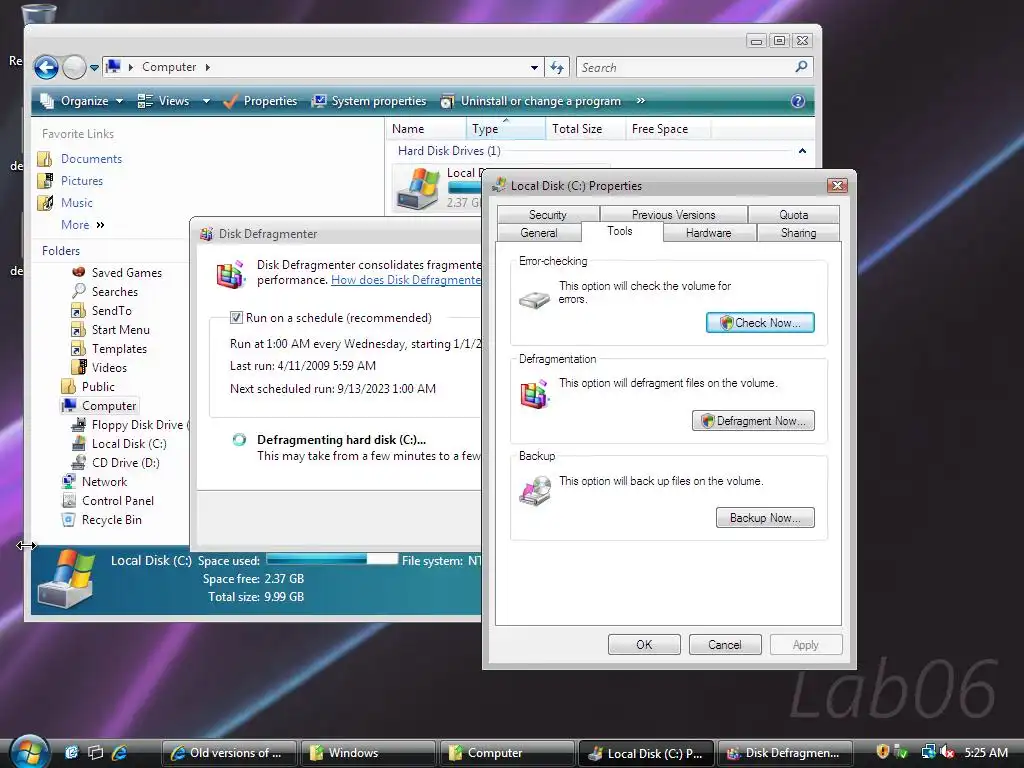Viewport: 1024px width, 768px height.
Task: Click the Forward navigation arrow in Explorer
Action: pyautogui.click(x=74, y=67)
